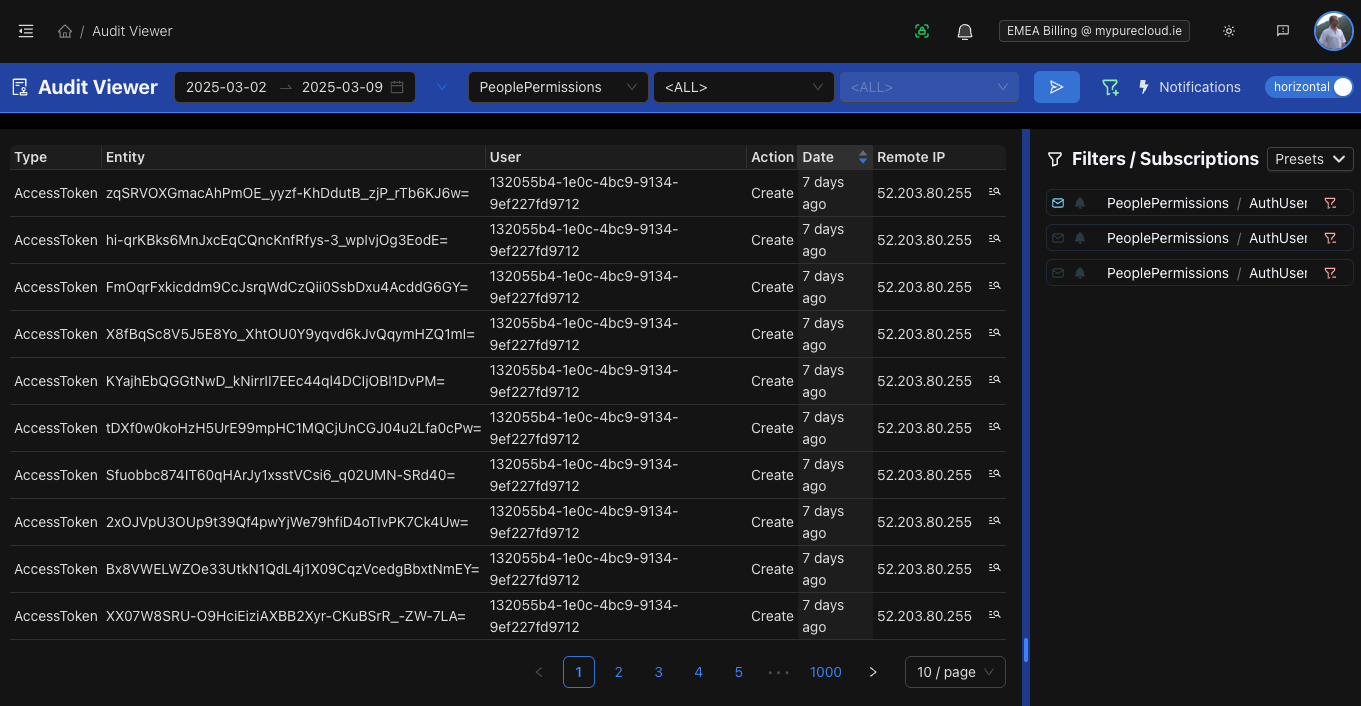Remove filter on third PeoplePermissions subscription
This screenshot has height=706, width=1361.
point(1330,273)
